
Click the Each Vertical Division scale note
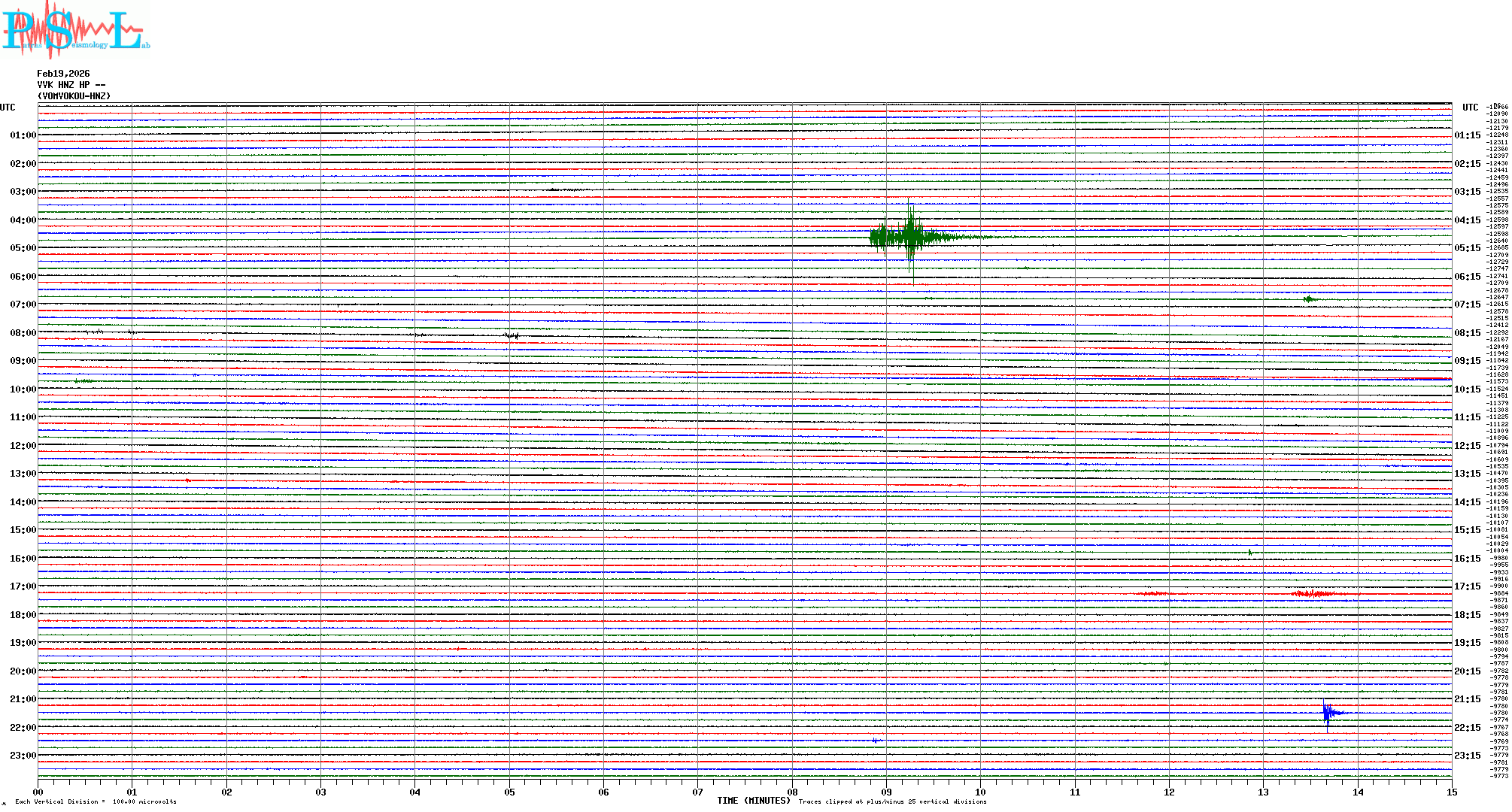click(x=96, y=801)
